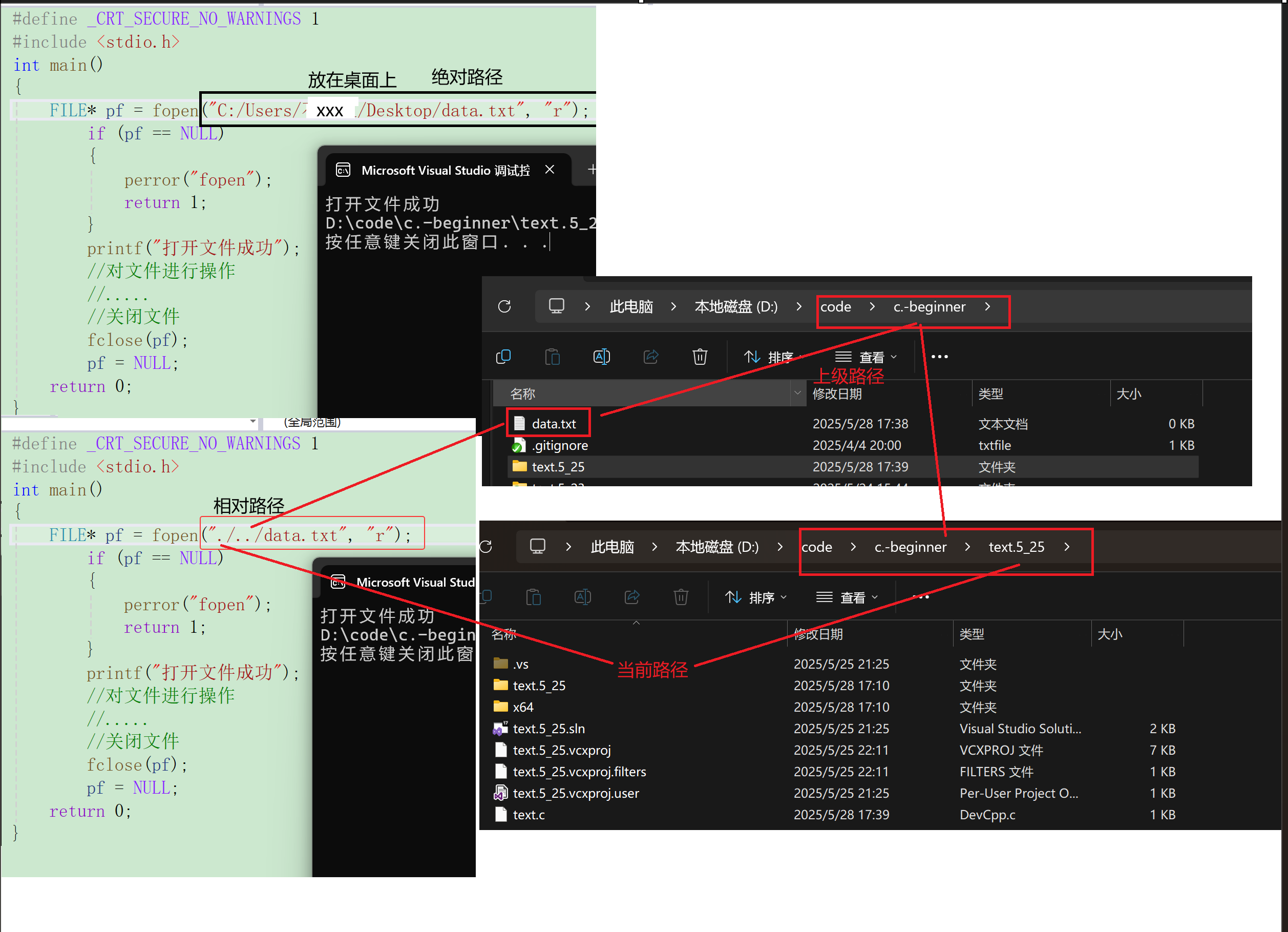
Task: Click copy icon in upper Explorer toolbar
Action: pos(503,357)
